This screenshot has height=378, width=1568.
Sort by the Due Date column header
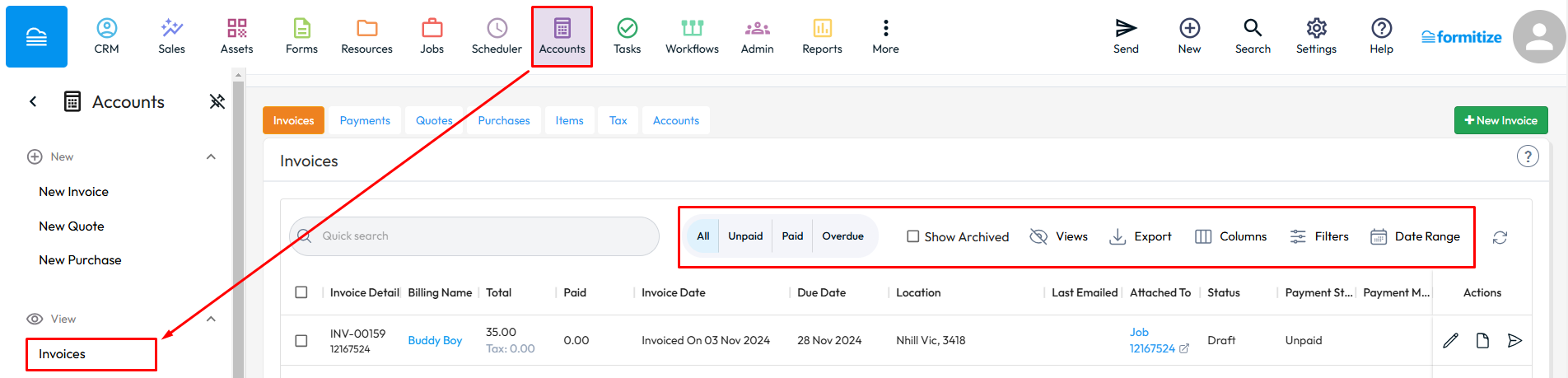coord(821,292)
